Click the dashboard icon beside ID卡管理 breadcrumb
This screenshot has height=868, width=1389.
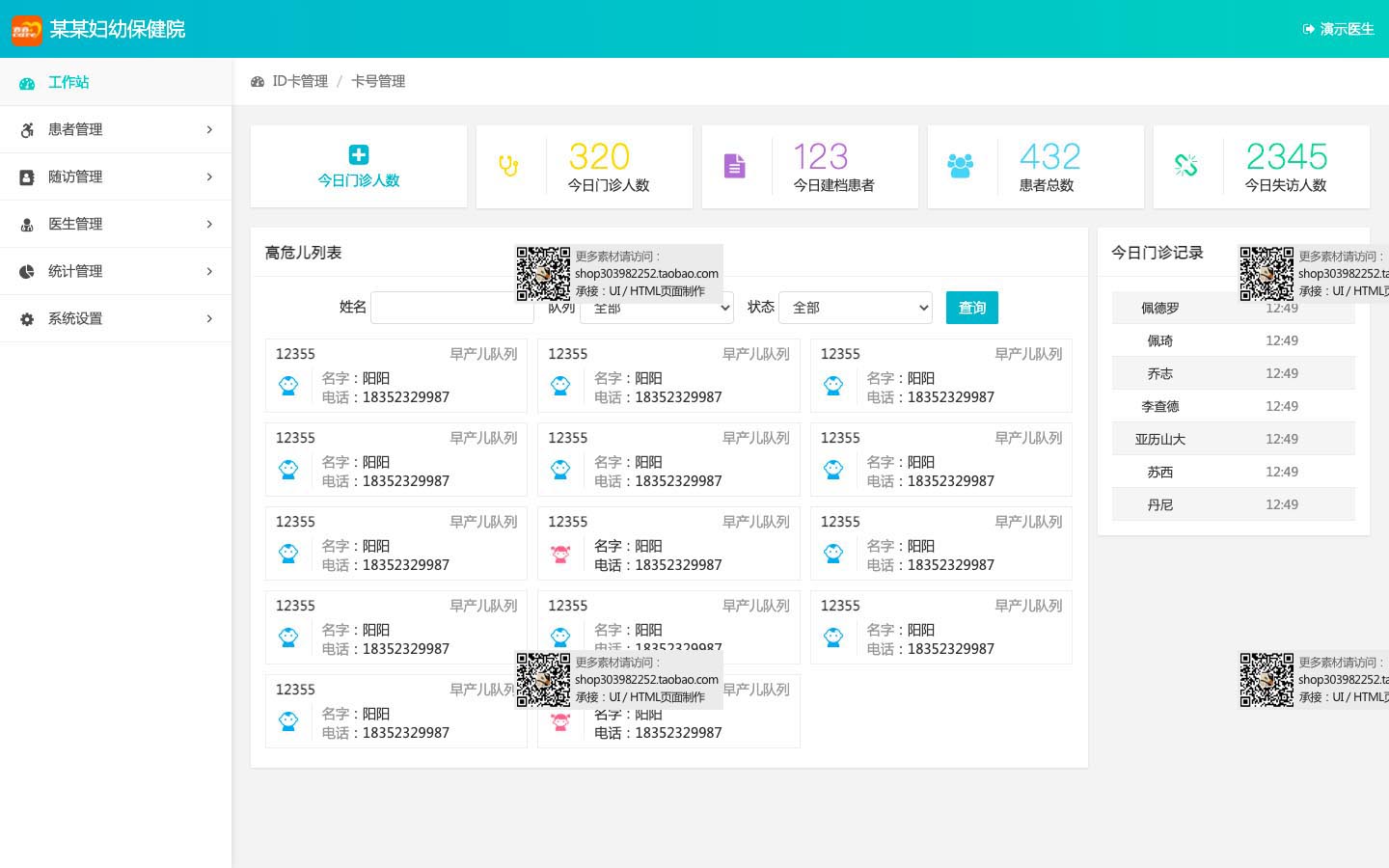tap(258, 82)
